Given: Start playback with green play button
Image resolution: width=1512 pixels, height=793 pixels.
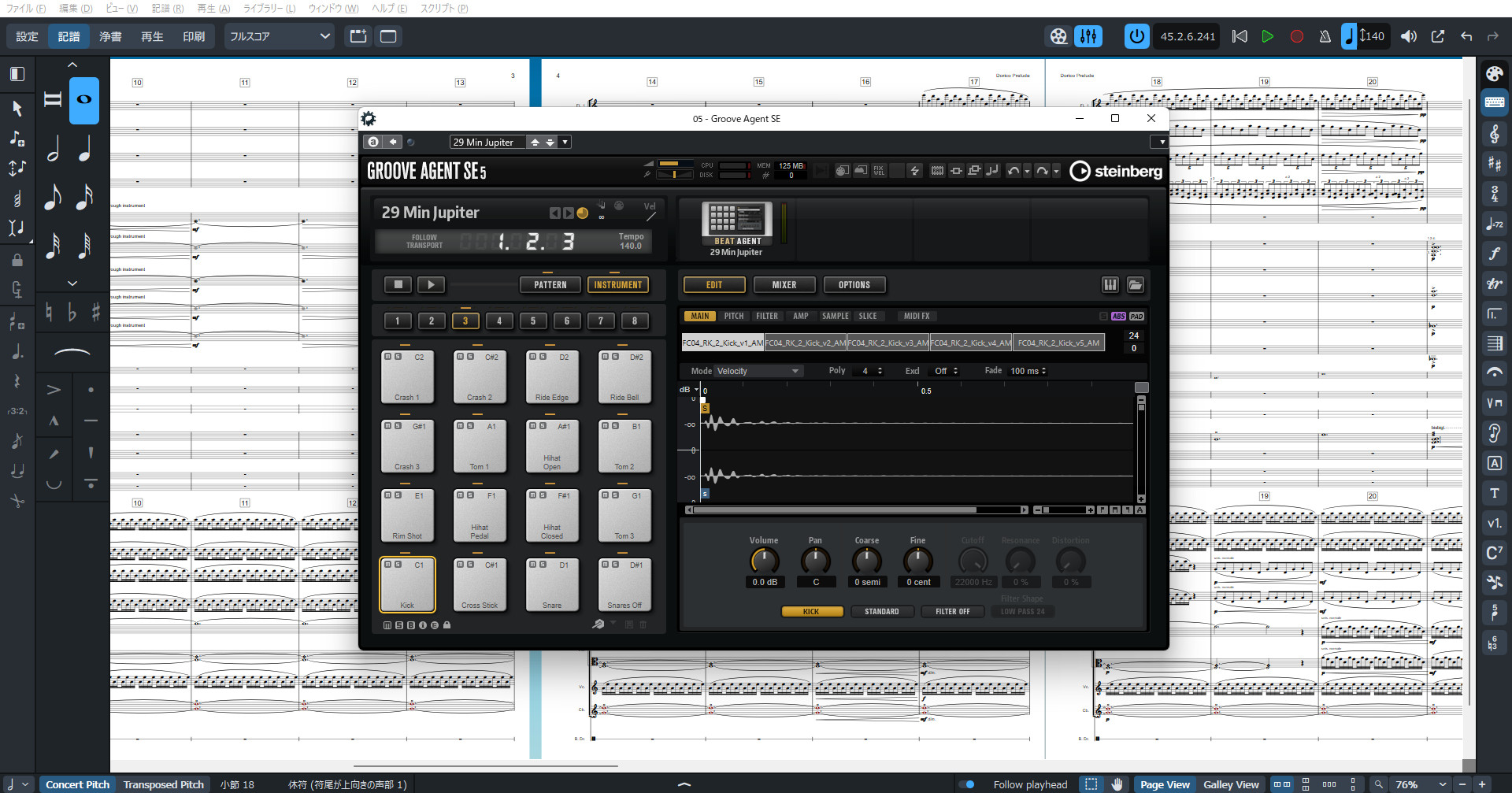Looking at the screenshot, I should coord(1268,36).
